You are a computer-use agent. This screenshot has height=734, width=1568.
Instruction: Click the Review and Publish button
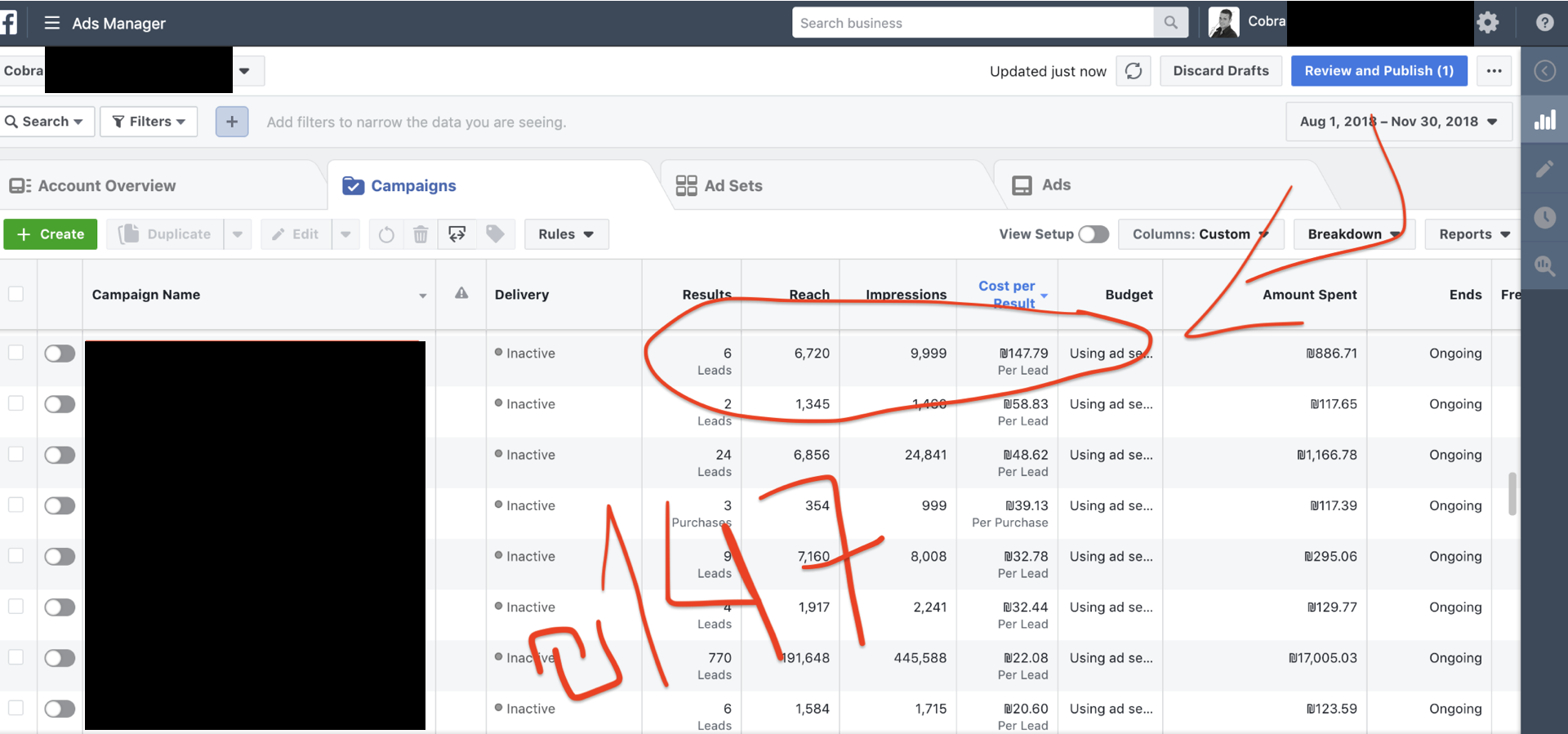click(1379, 71)
